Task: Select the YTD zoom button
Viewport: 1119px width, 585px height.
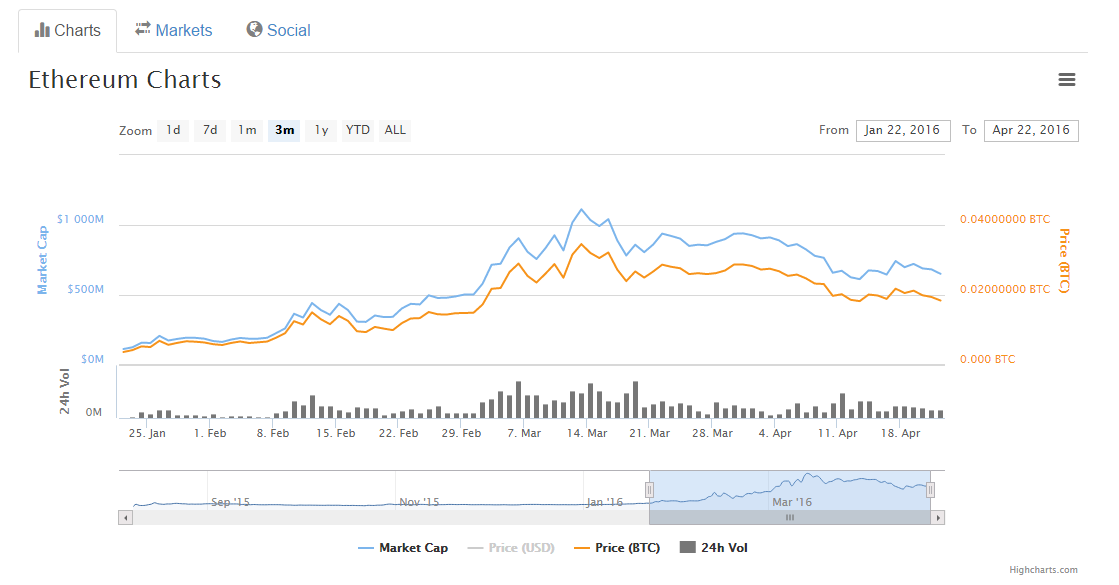Action: coord(357,130)
